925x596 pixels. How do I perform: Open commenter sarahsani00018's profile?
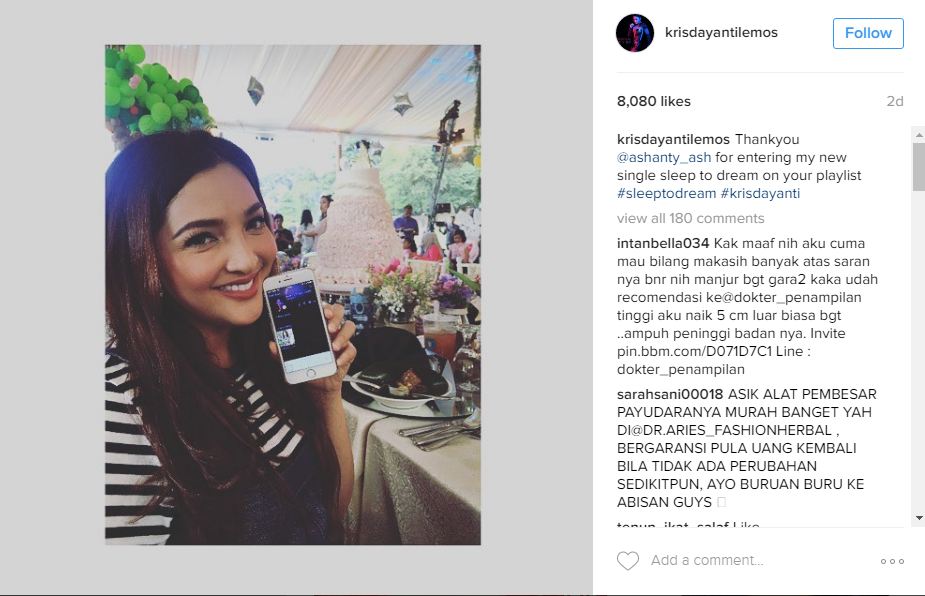pyautogui.click(x=670, y=394)
